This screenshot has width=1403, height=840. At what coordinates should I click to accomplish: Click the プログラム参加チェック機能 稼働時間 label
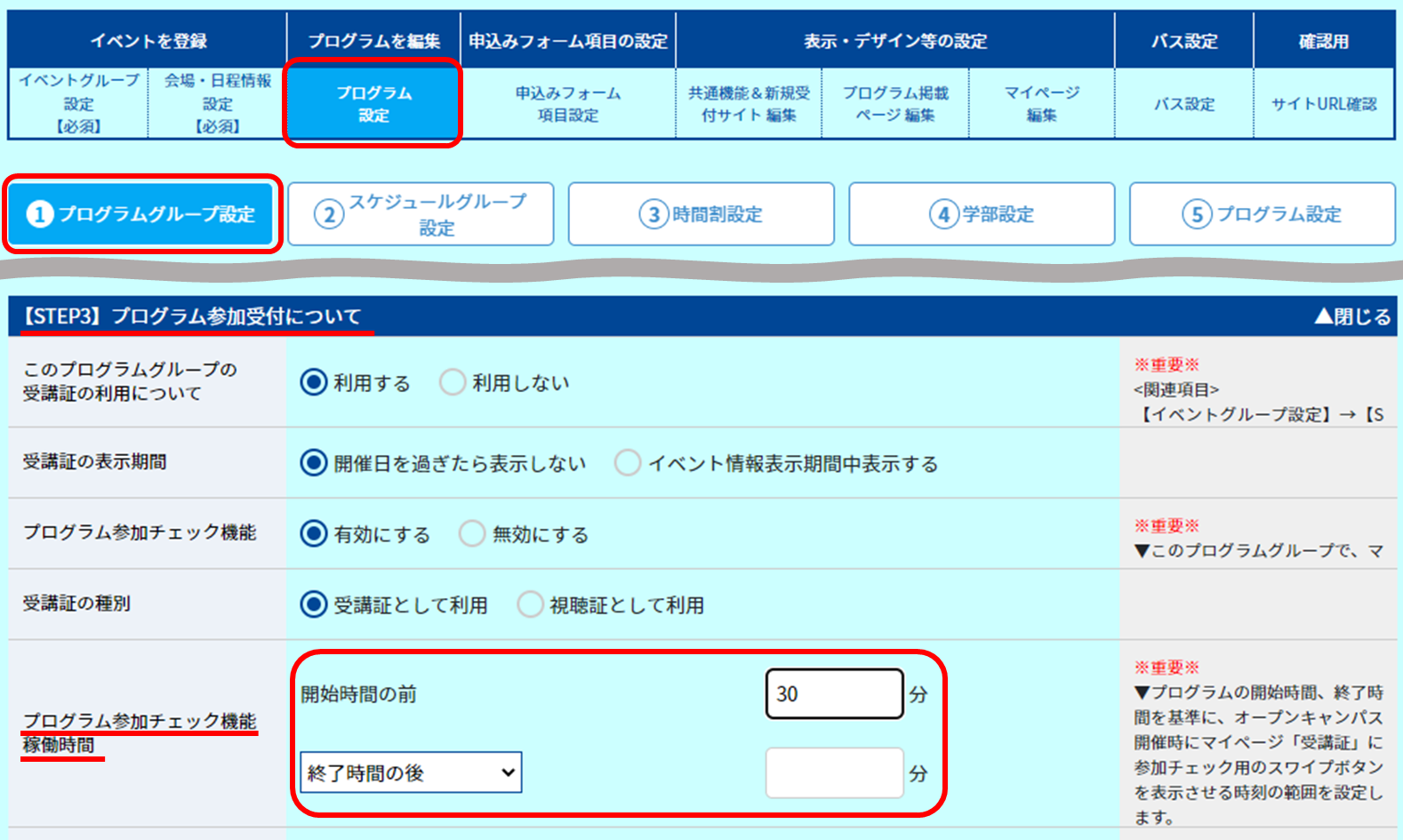click(x=140, y=732)
